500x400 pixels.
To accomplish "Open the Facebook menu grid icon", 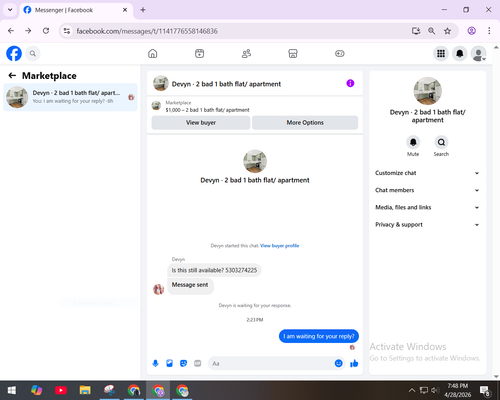I will click(441, 53).
